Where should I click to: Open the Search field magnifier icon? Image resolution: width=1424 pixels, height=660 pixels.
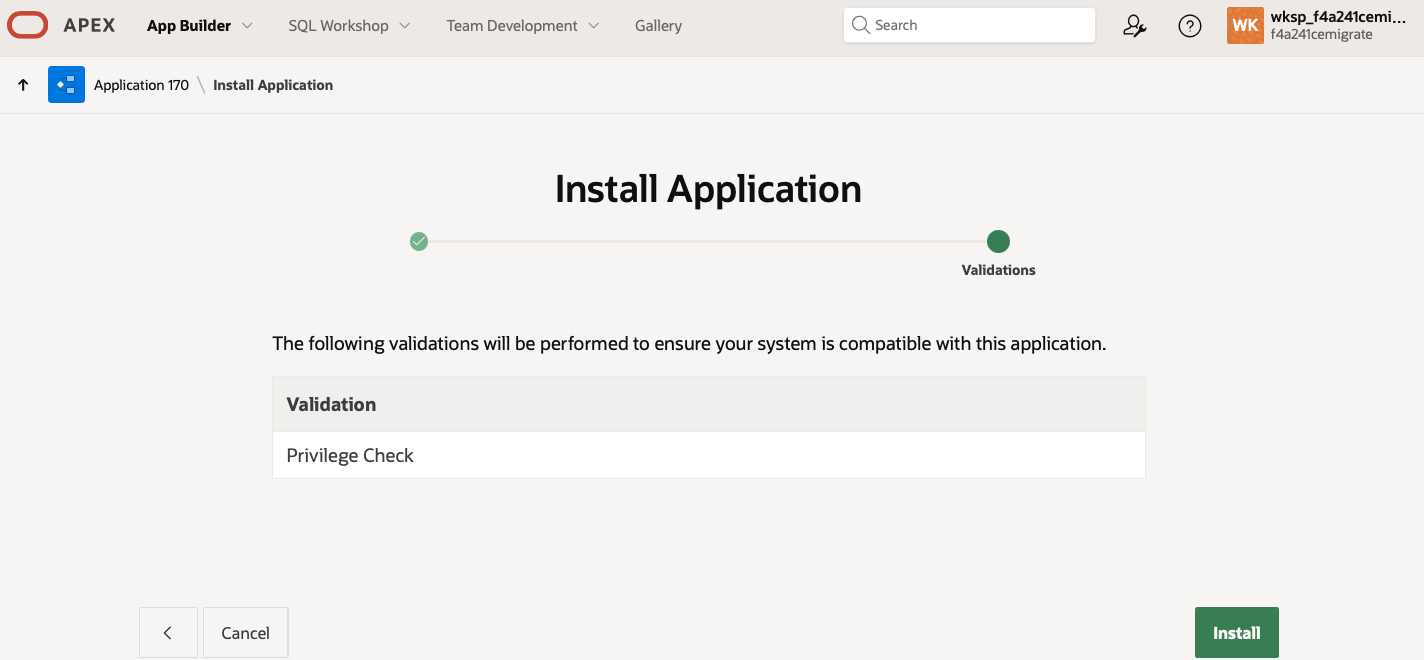coord(861,25)
